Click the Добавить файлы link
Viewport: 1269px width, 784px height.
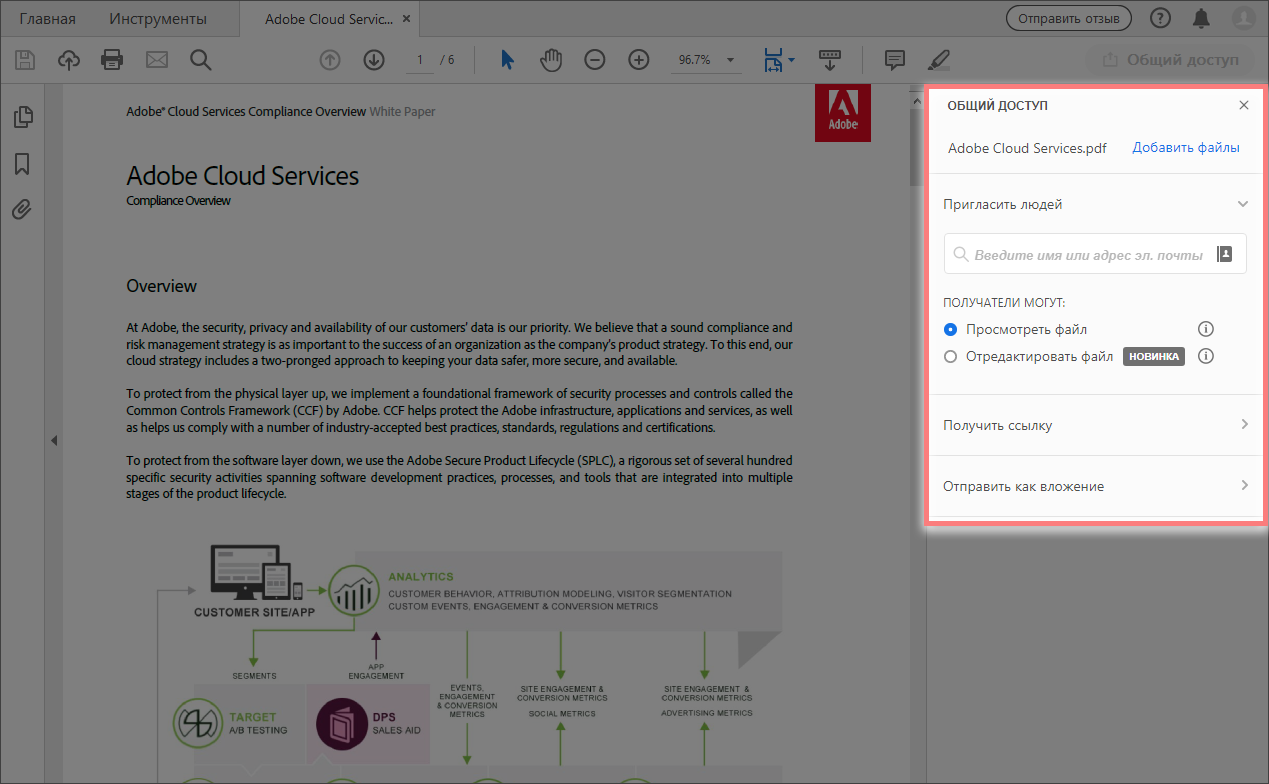pos(1186,148)
